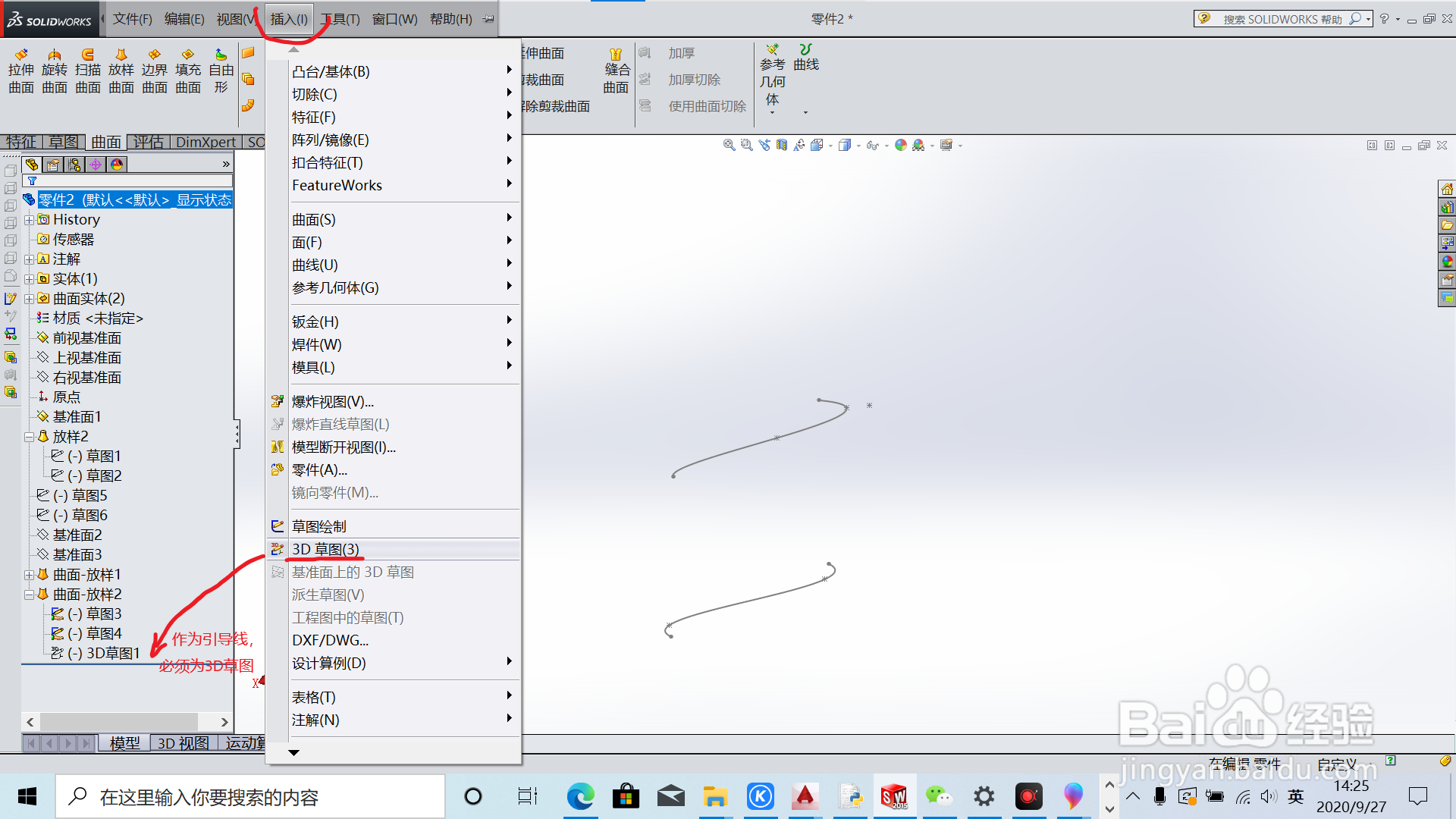1456x819 pixels.
Task: Choose 3D 草图(3) from the Insert menu
Action: click(x=394, y=549)
